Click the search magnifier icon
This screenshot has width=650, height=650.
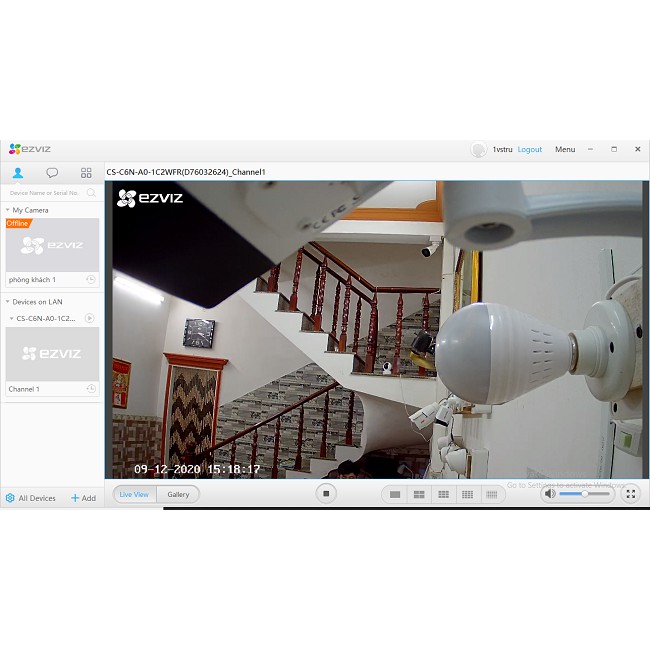pos(91,192)
